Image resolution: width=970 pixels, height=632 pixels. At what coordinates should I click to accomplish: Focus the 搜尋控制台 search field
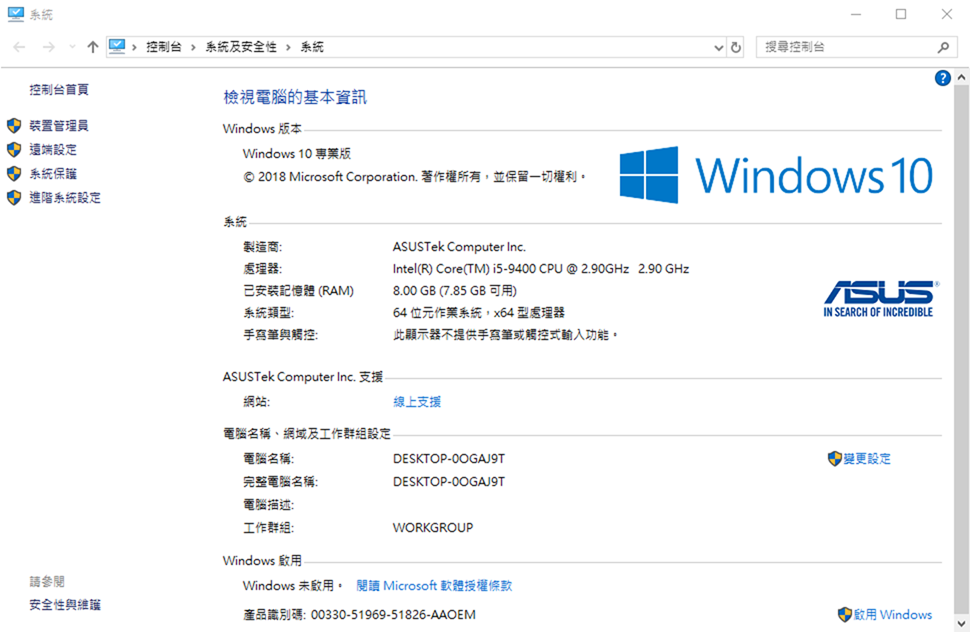pyautogui.click(x=845, y=47)
